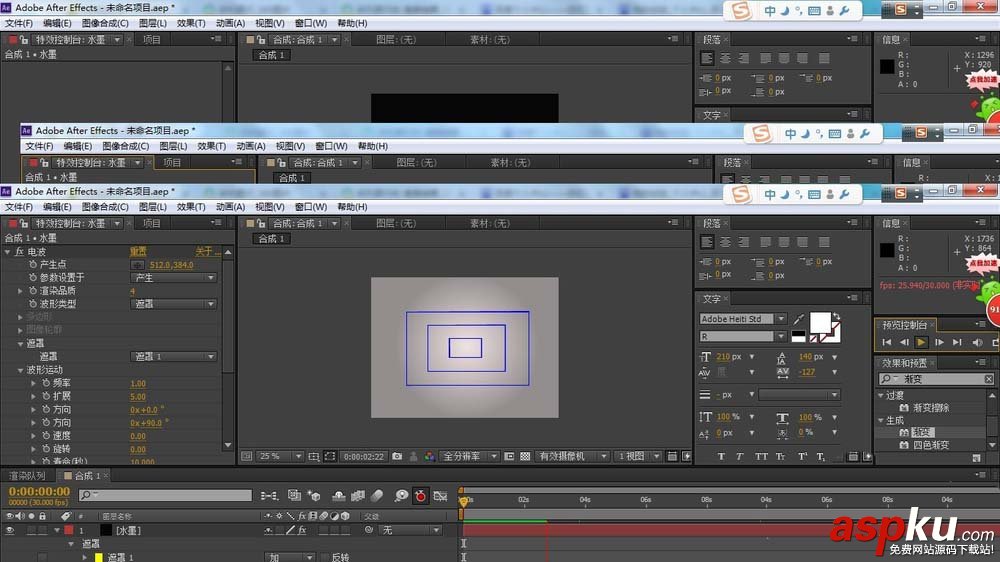1000x562 pixels.
Task: Switch to the 渲染队列 tab
Action: [27, 476]
